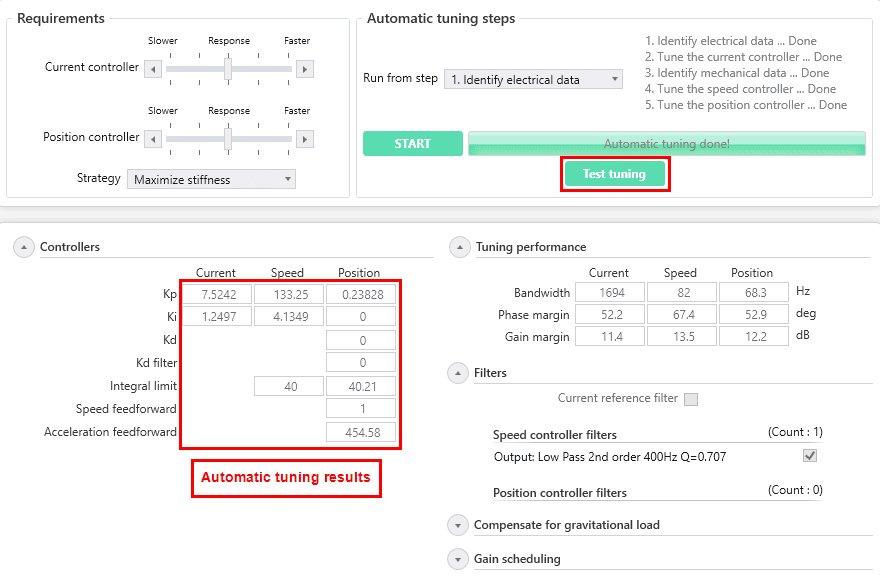Viewport: 880px width, 576px height.
Task: Collapse the Filters section
Action: click(x=459, y=373)
